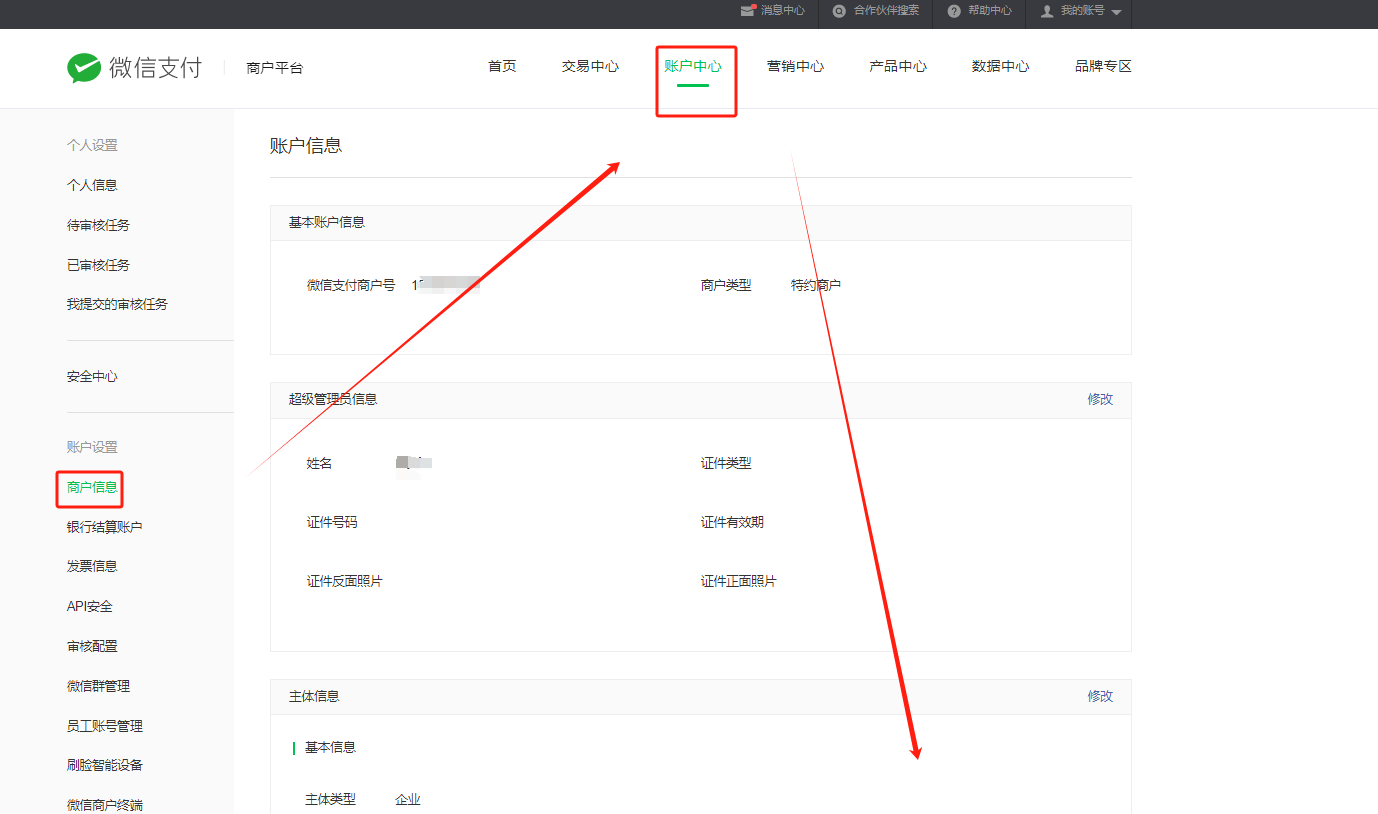Click the my account user icon
This screenshot has width=1378, height=814.
[1047, 11]
